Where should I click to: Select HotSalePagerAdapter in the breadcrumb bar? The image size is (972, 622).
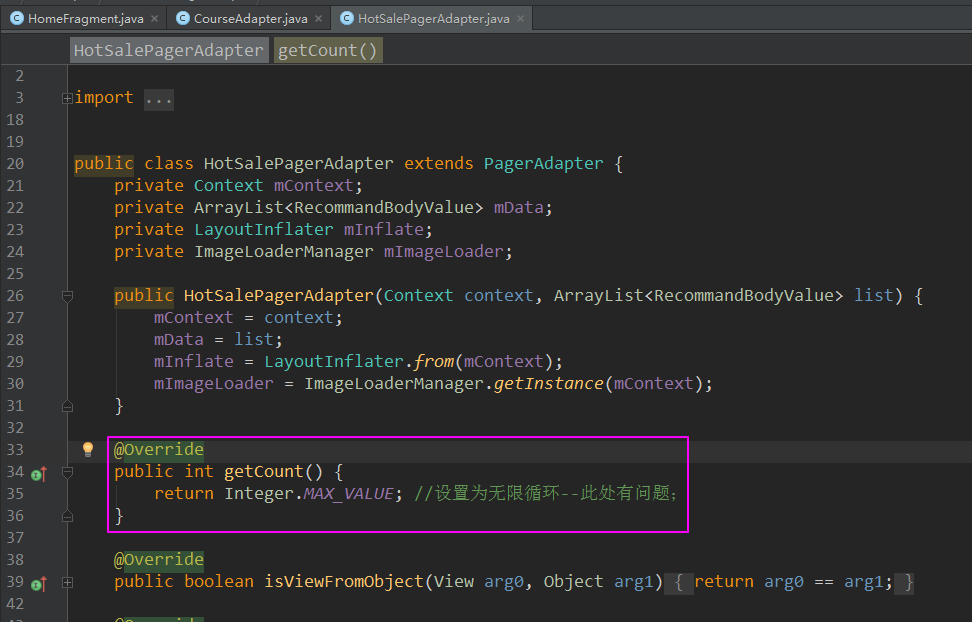click(168, 50)
